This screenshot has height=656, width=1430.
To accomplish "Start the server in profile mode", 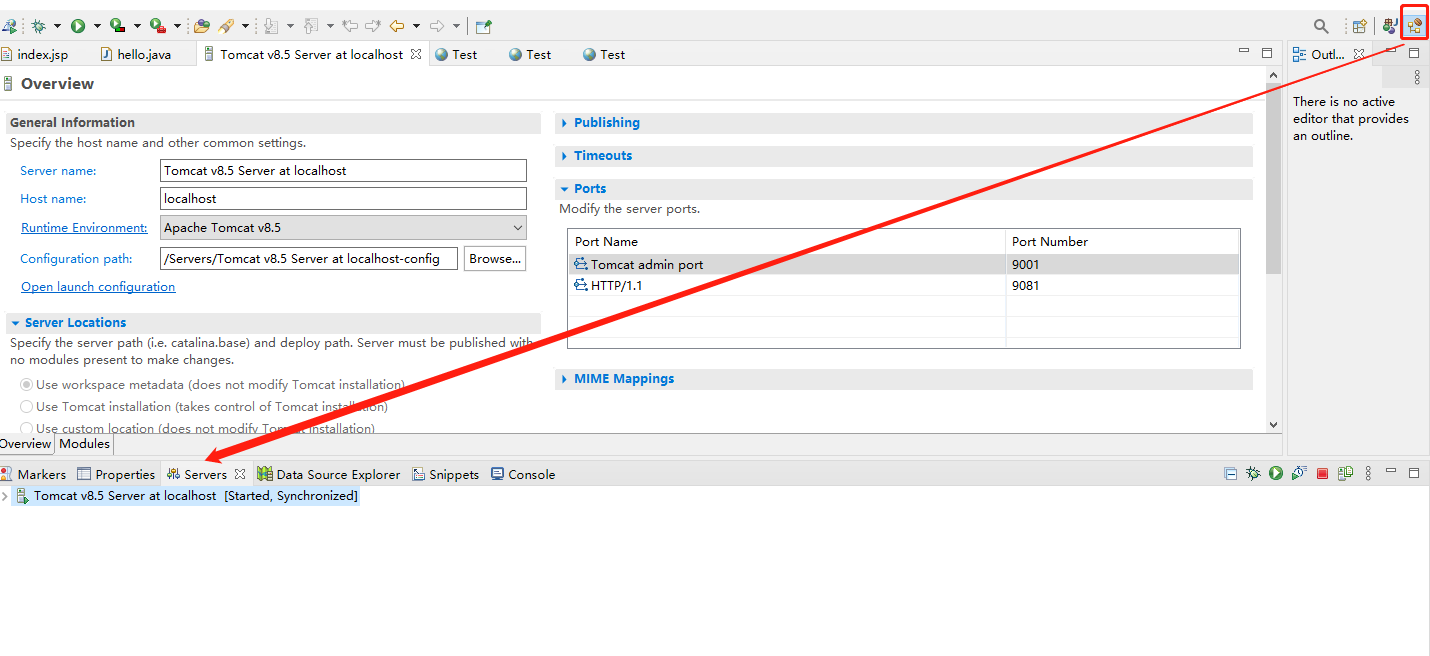I will pyautogui.click(x=1299, y=474).
